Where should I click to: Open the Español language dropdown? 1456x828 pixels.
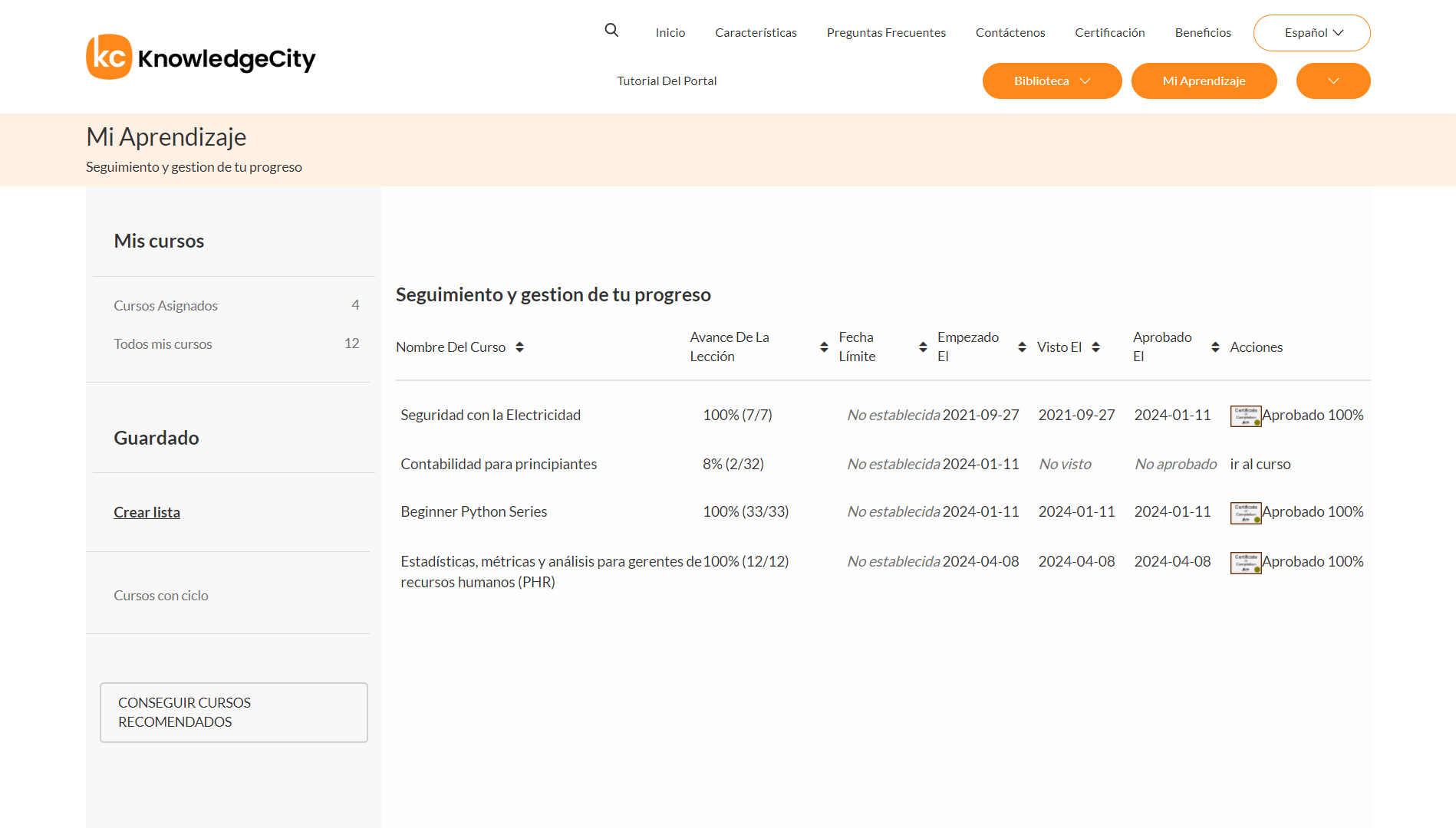(1312, 33)
